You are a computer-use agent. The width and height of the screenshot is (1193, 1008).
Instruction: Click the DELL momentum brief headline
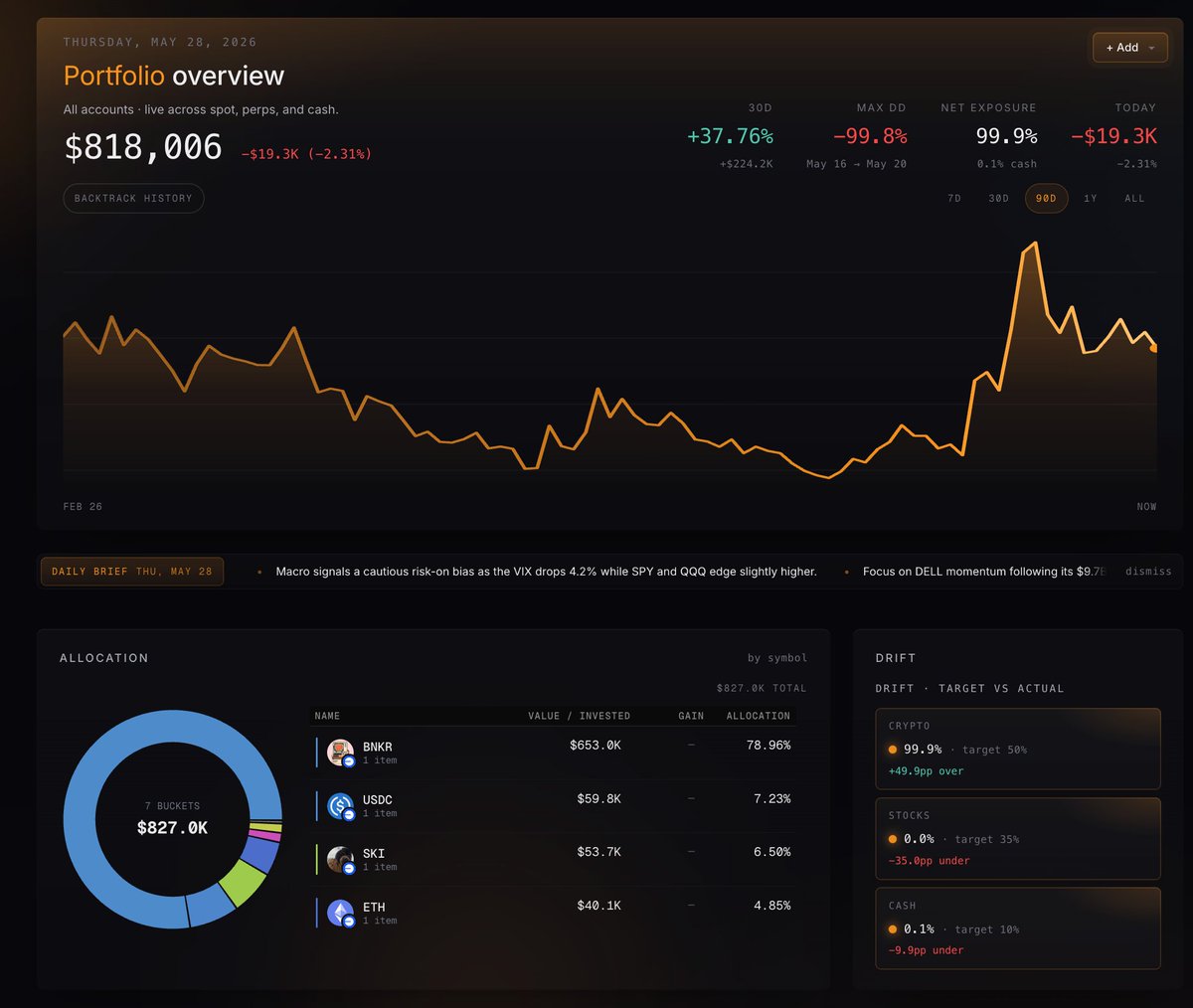984,572
